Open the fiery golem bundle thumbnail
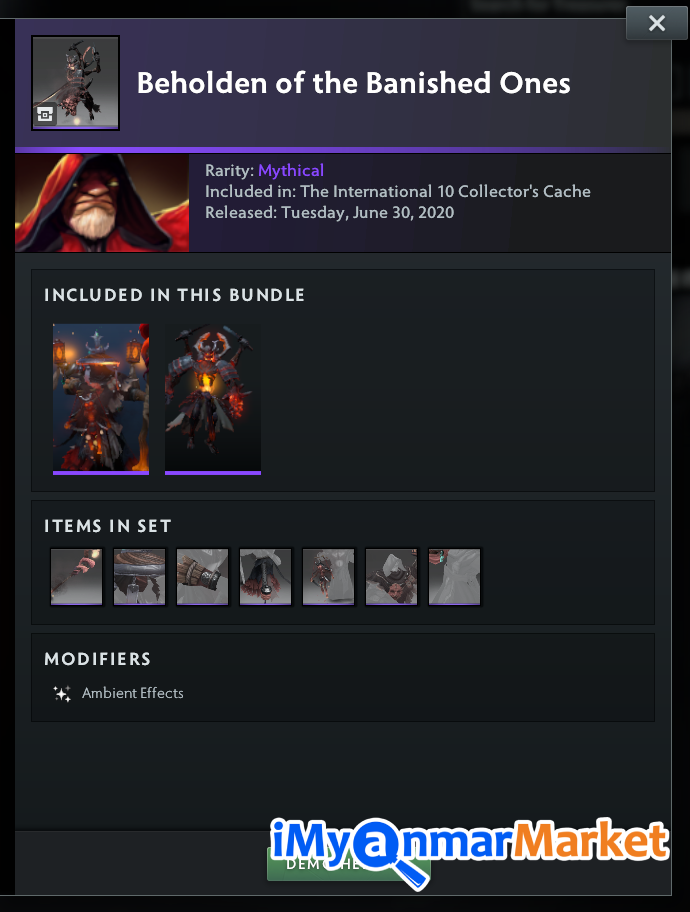The height and width of the screenshot is (912, 690). tap(213, 399)
